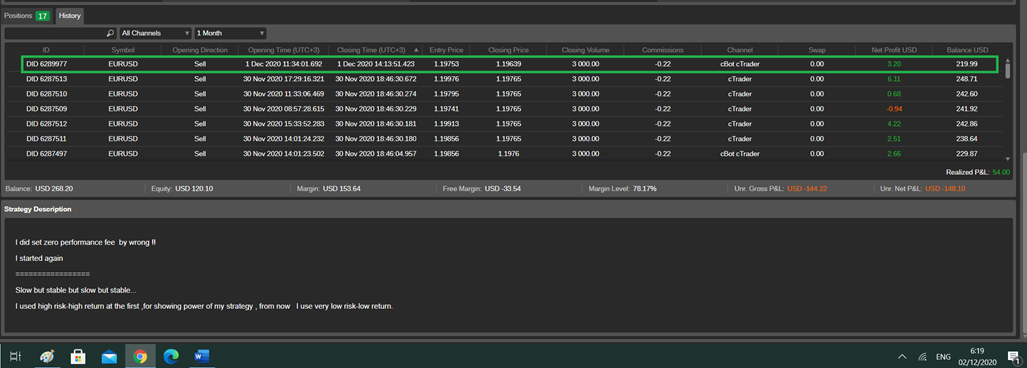Click the Realized P&L value 54.00
Image resolution: width=1027 pixels, height=368 pixels.
point(1001,172)
